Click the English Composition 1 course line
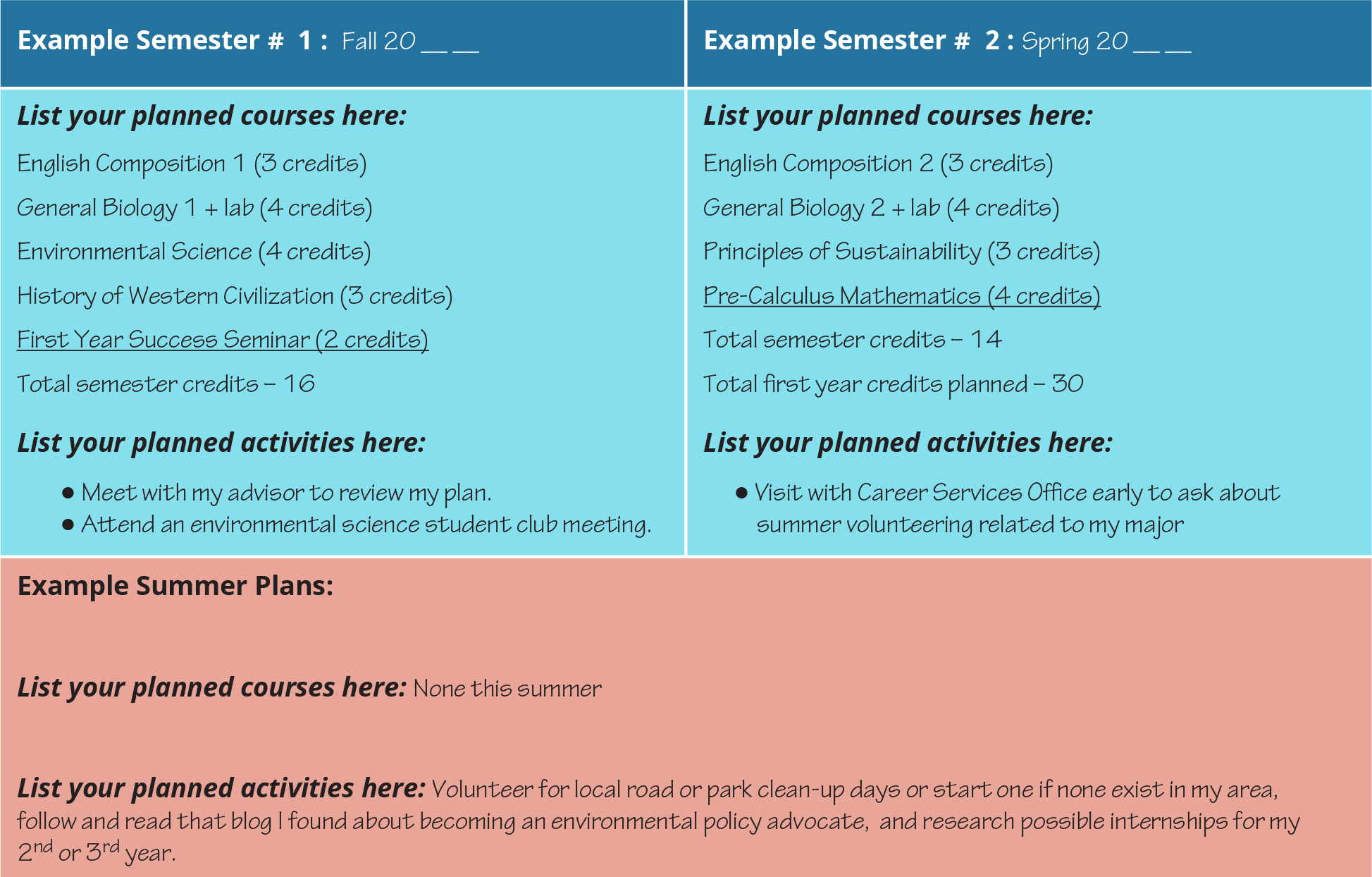 (192, 164)
